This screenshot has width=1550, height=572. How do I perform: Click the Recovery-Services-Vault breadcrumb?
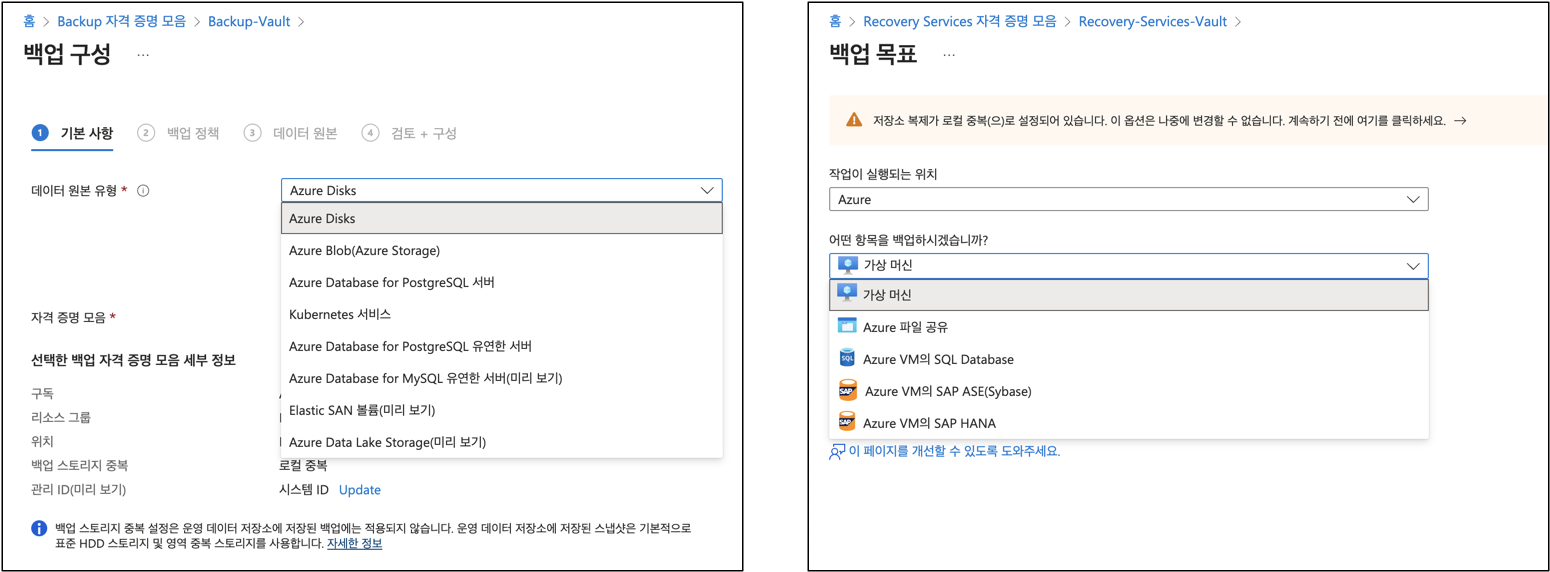[x=1153, y=21]
